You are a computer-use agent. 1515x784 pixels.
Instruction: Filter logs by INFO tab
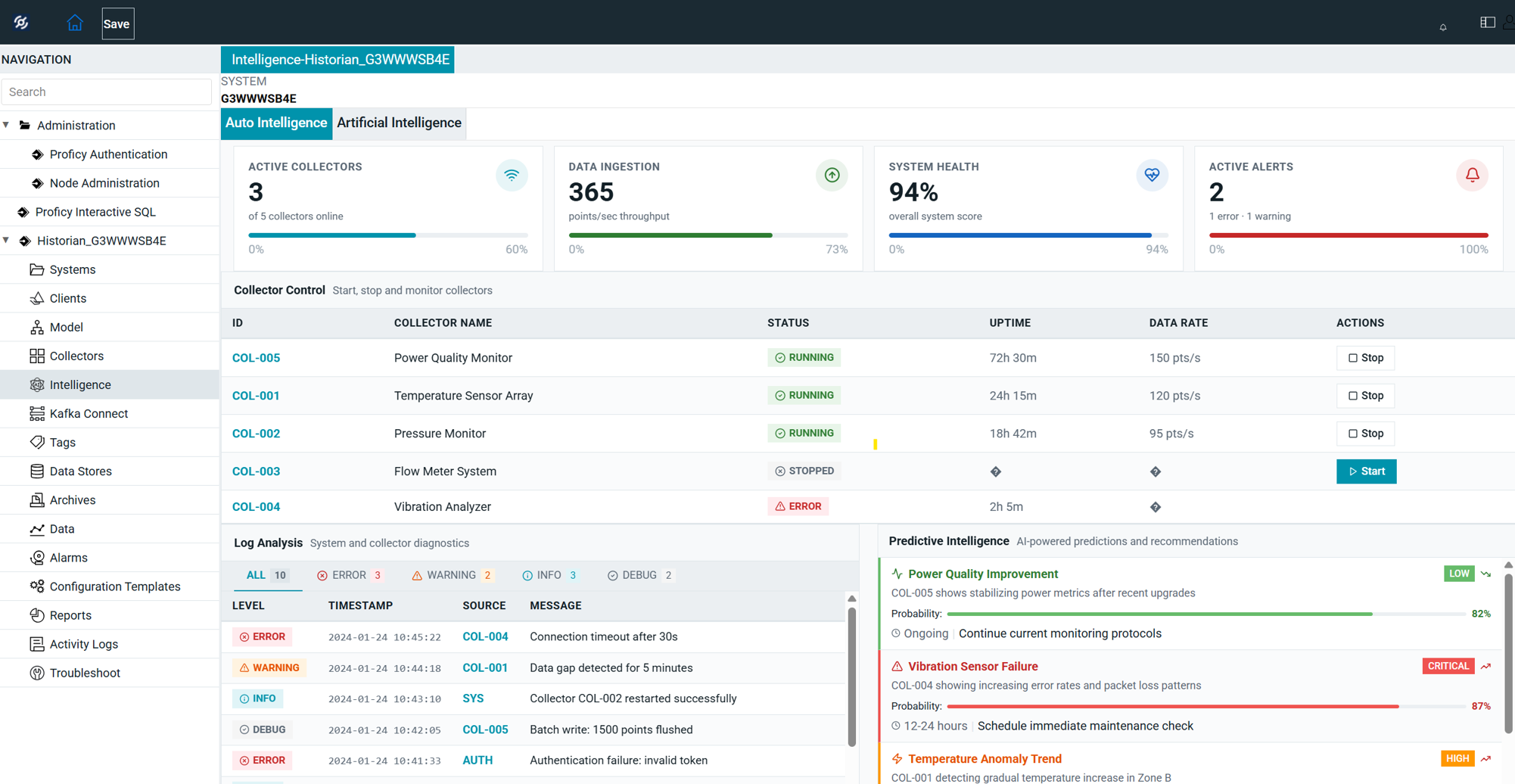tap(549, 575)
